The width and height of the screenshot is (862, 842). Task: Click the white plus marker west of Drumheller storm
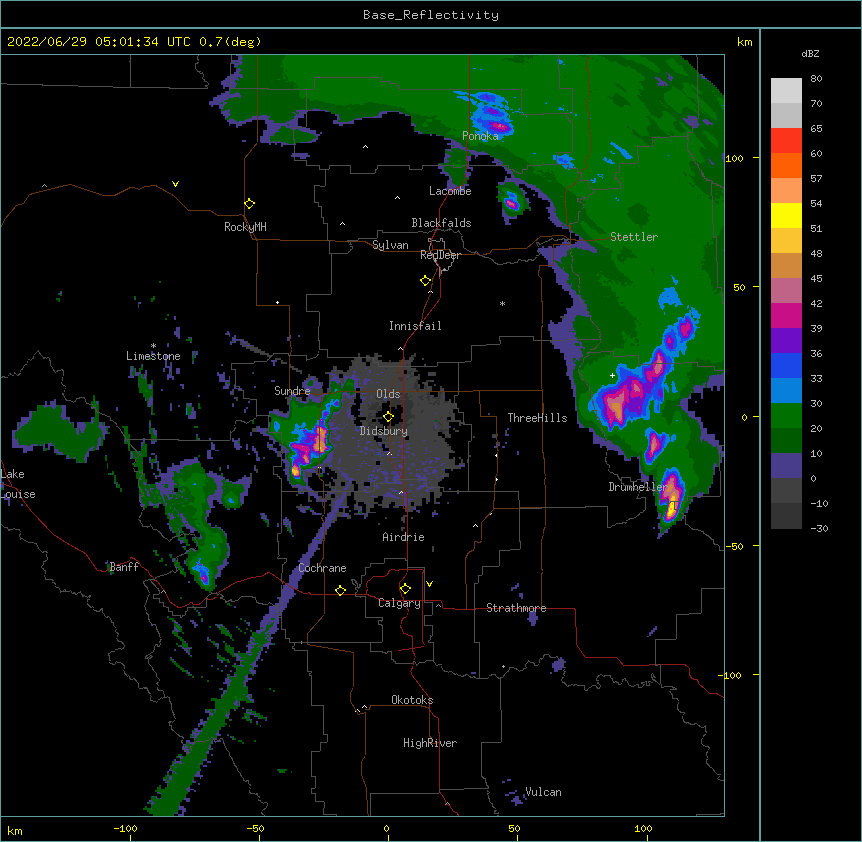[612, 375]
